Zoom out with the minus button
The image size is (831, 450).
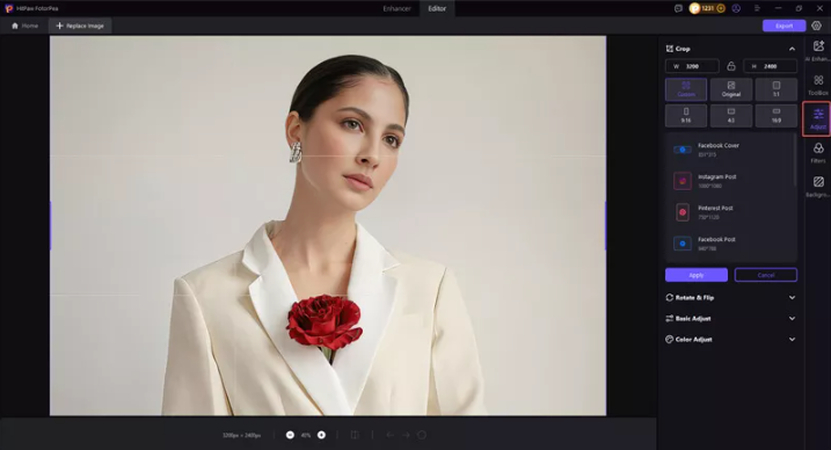(x=290, y=435)
